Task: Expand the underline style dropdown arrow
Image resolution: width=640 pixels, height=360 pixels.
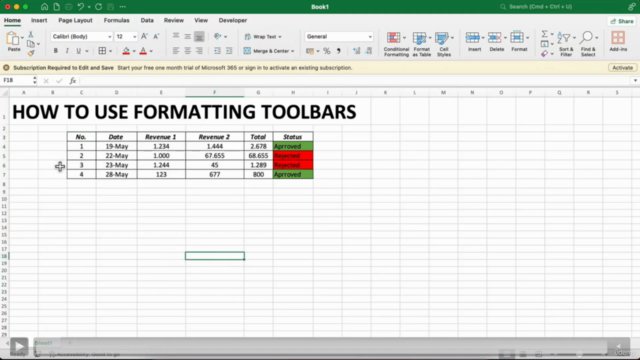Action: pyautogui.click(x=87, y=51)
